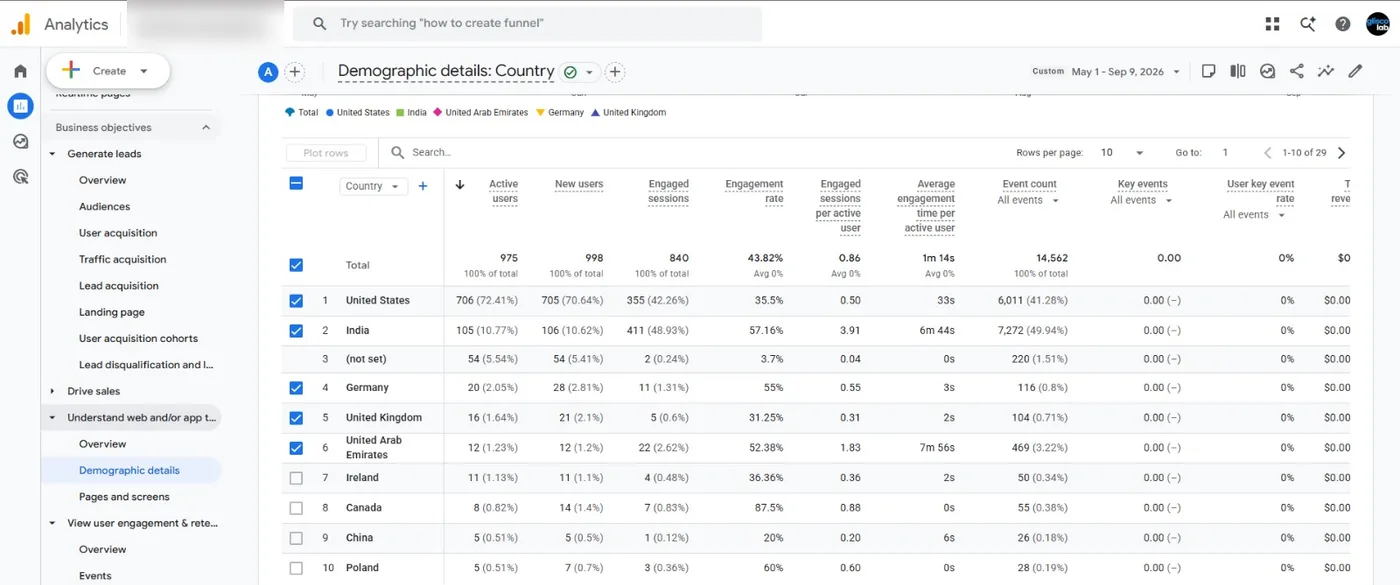1400x585 pixels.
Task: Click the India legend swatch
Action: (x=399, y=113)
